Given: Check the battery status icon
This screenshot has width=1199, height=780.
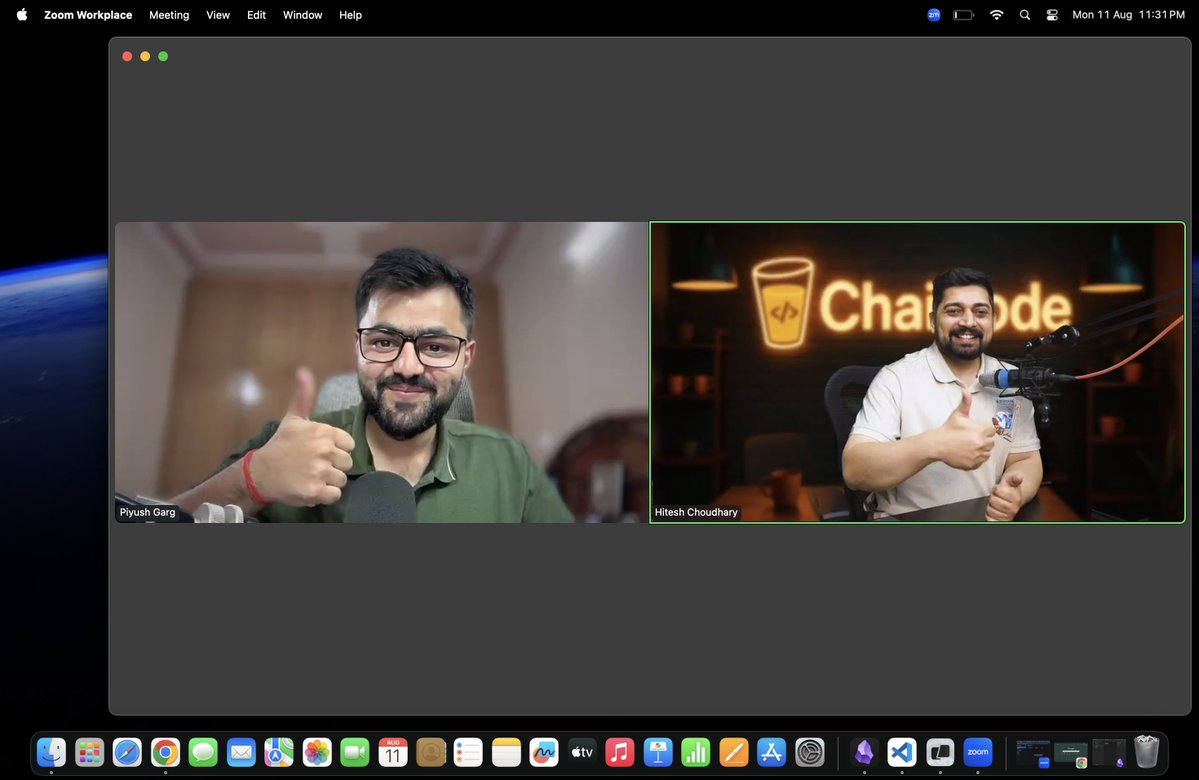Looking at the screenshot, I should pyautogui.click(x=963, y=15).
